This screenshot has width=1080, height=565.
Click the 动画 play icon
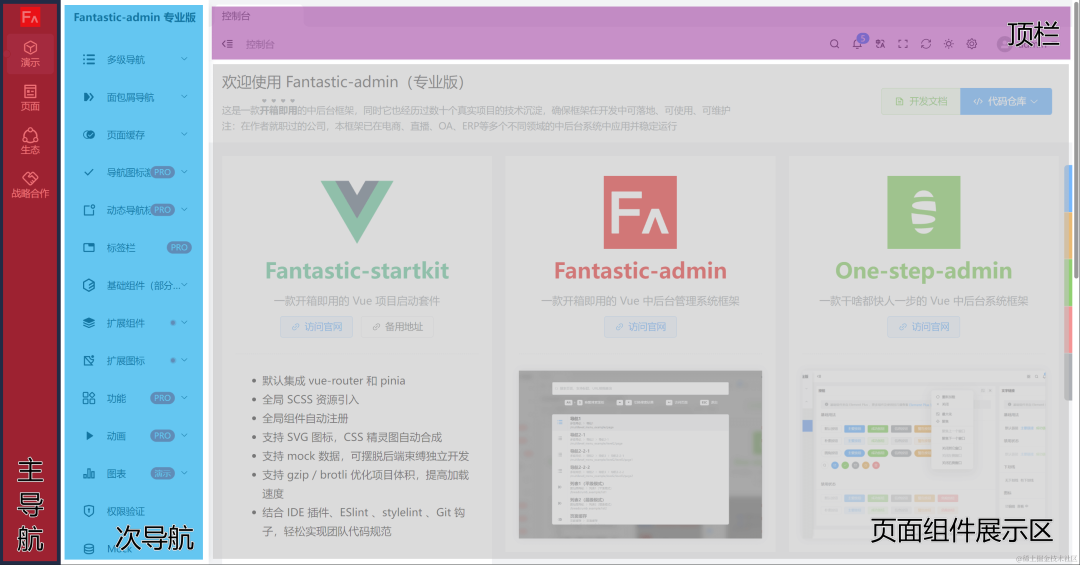pos(89,435)
